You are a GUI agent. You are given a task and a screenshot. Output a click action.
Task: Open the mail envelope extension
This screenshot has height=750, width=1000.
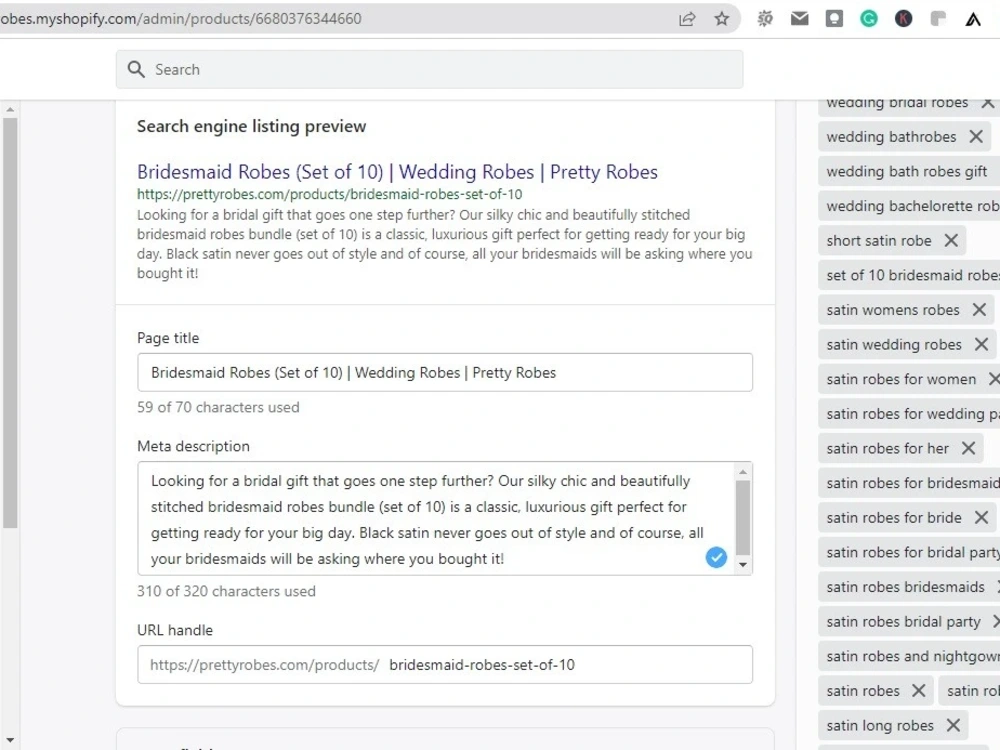pyautogui.click(x=799, y=19)
